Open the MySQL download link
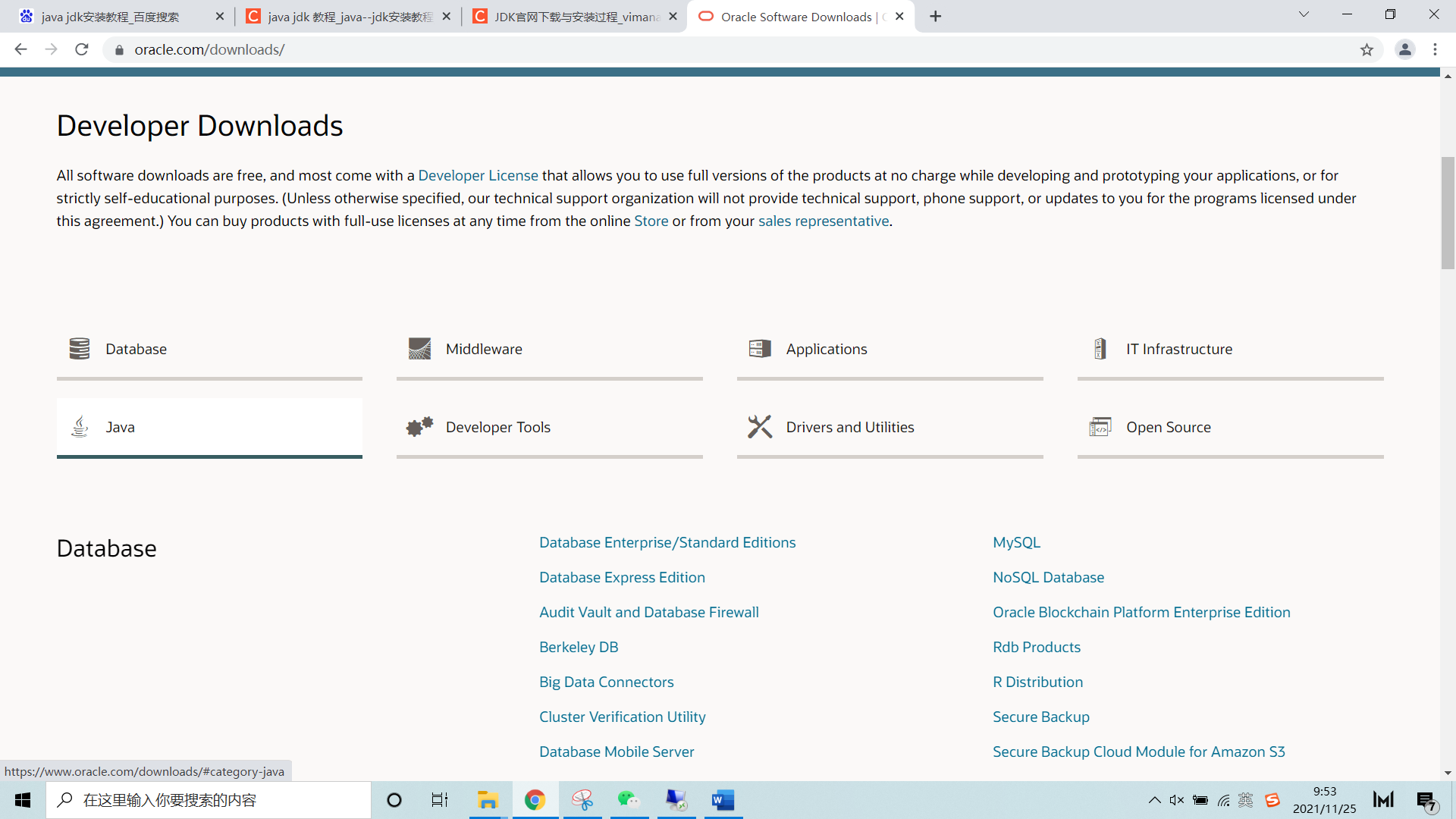The width and height of the screenshot is (1456, 819). point(1016,542)
